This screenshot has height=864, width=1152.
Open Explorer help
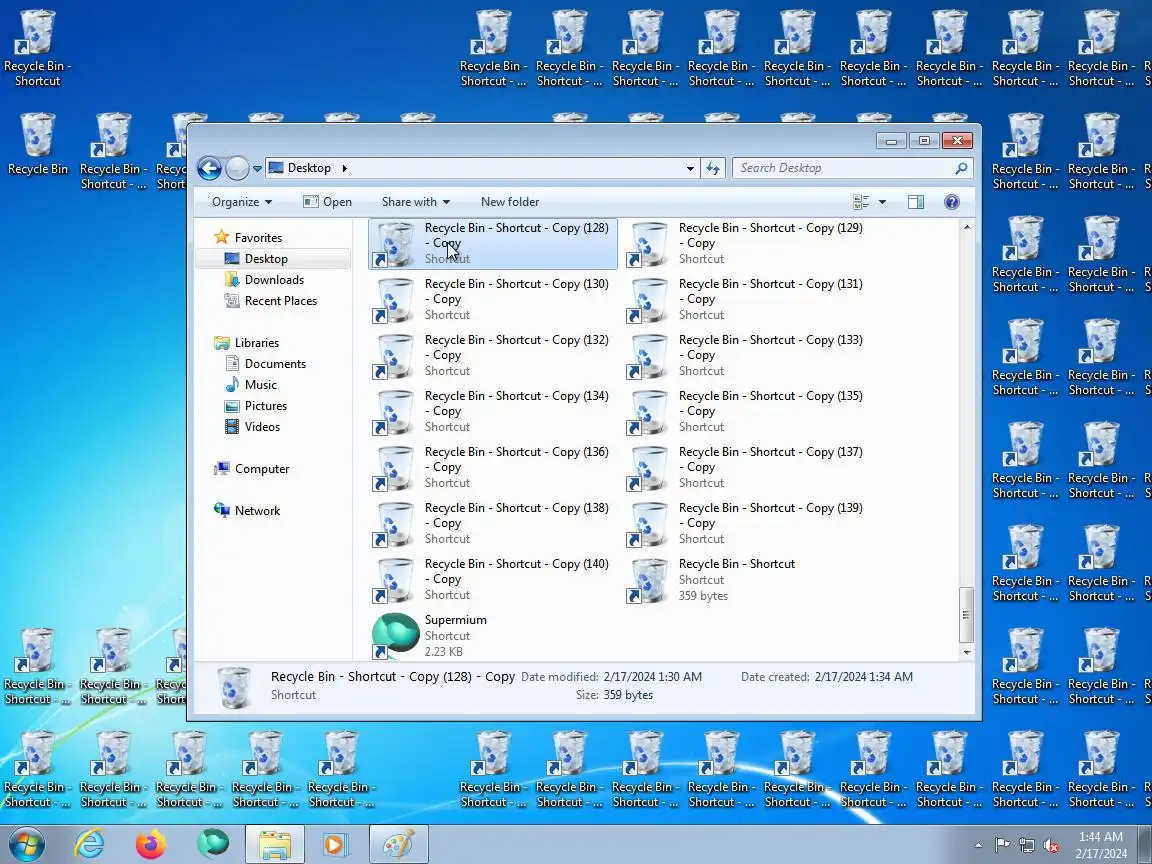(x=951, y=202)
